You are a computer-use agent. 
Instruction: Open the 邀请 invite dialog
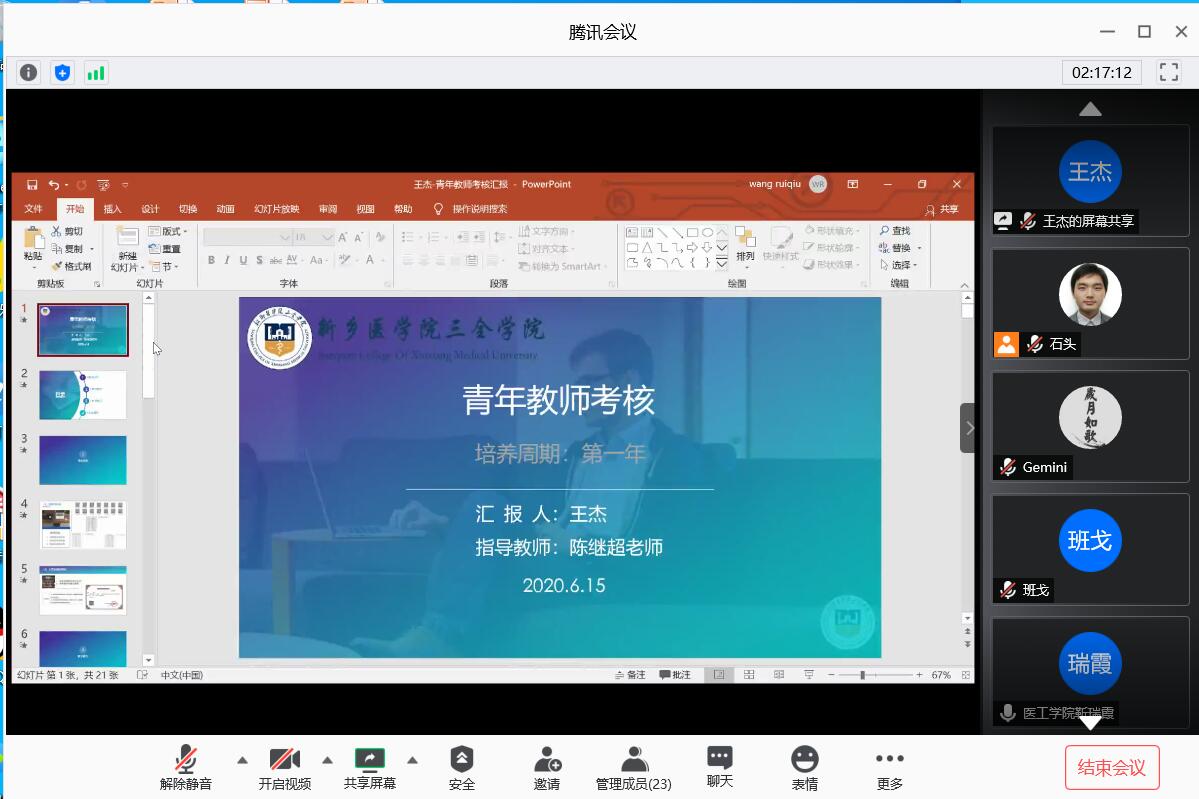pyautogui.click(x=547, y=767)
